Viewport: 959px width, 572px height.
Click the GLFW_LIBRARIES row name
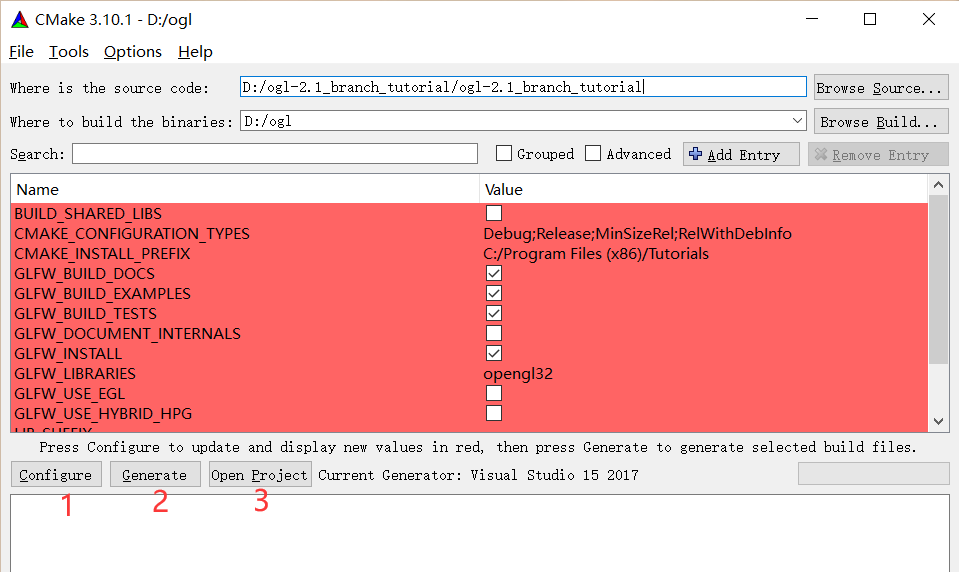75,374
